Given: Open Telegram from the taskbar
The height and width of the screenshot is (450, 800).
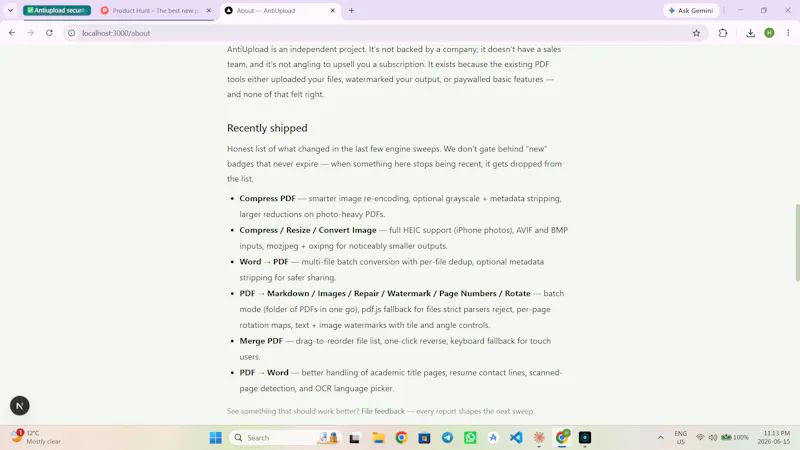Looking at the screenshot, I should pyautogui.click(x=447, y=438).
